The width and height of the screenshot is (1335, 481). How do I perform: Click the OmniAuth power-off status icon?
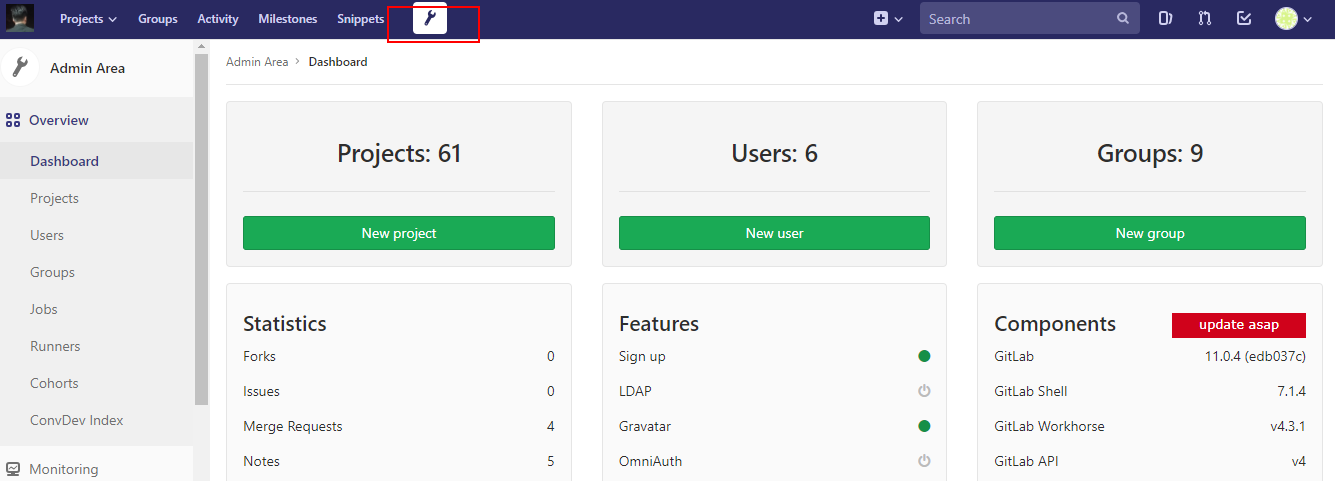coord(924,461)
